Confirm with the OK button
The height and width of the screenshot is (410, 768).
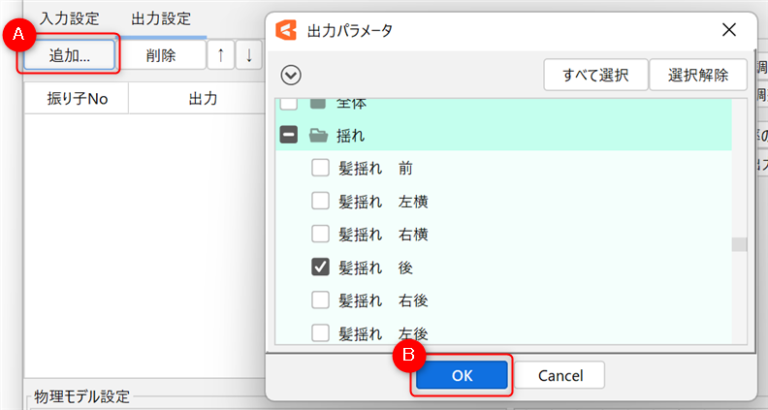461,375
